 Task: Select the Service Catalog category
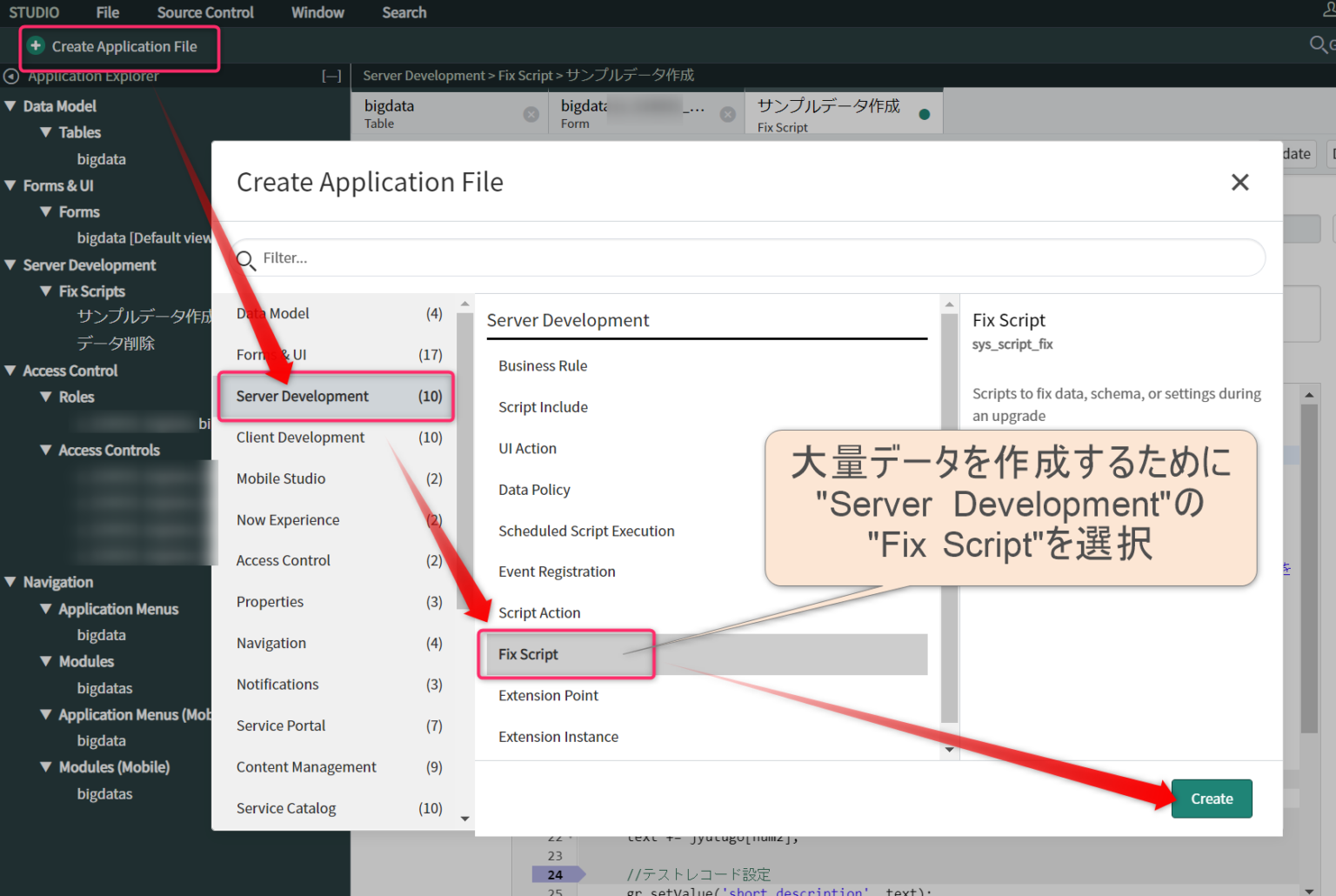click(x=339, y=807)
